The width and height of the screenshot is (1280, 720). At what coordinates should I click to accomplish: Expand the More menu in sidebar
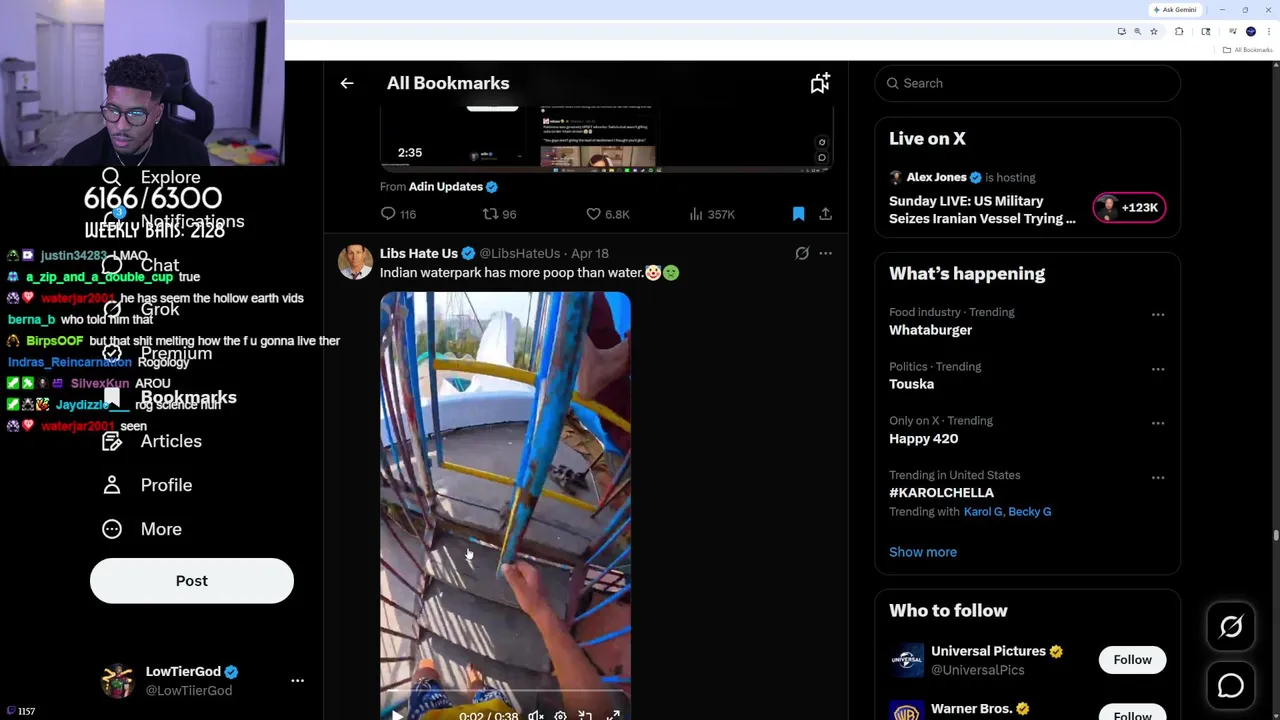pos(142,529)
